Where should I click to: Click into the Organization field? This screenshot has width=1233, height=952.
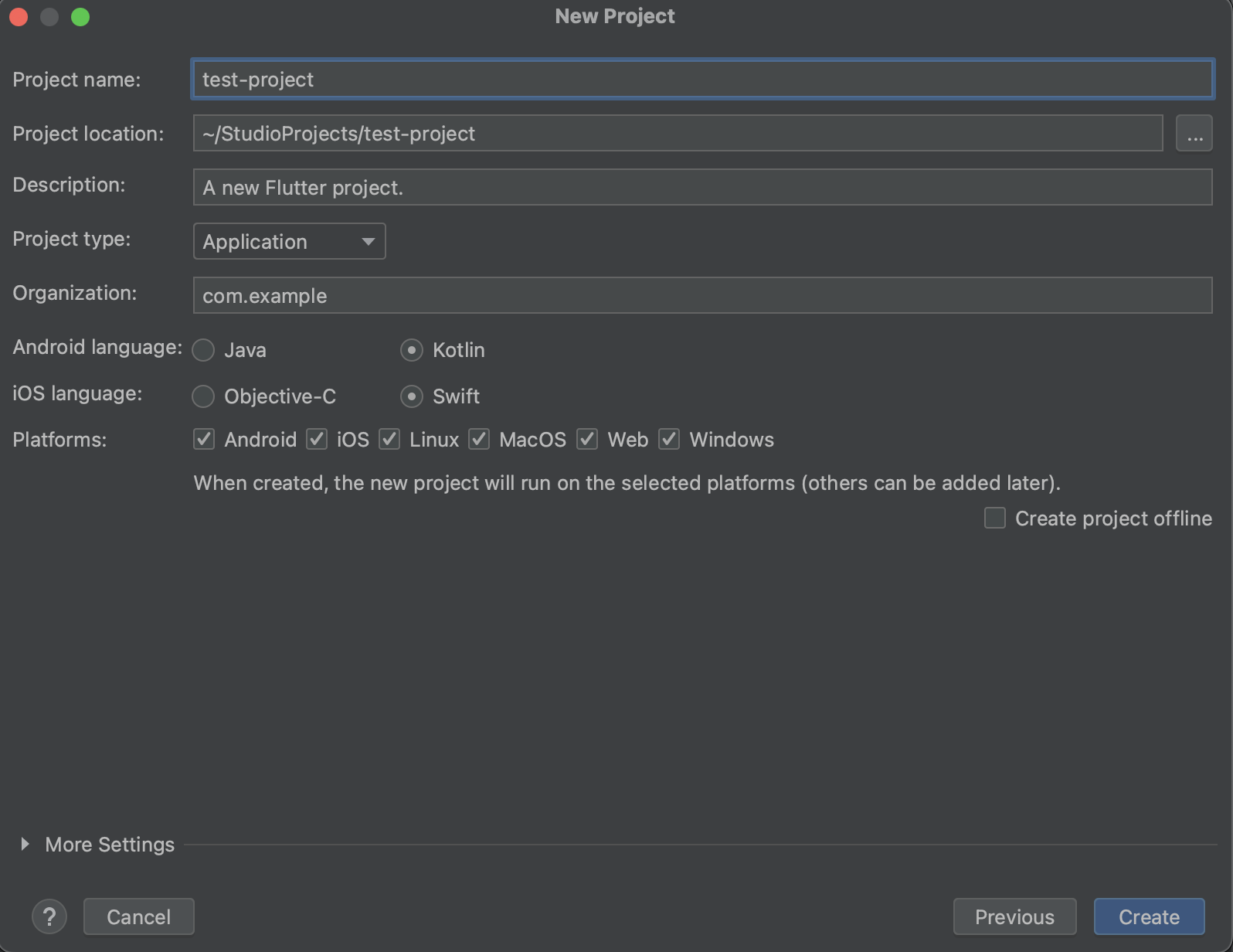(x=701, y=296)
